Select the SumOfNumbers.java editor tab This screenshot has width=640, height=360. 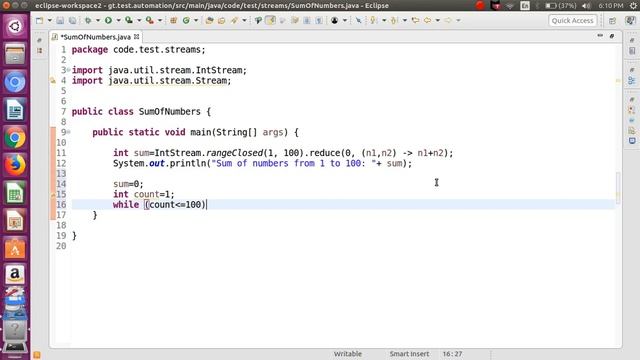(x=96, y=37)
